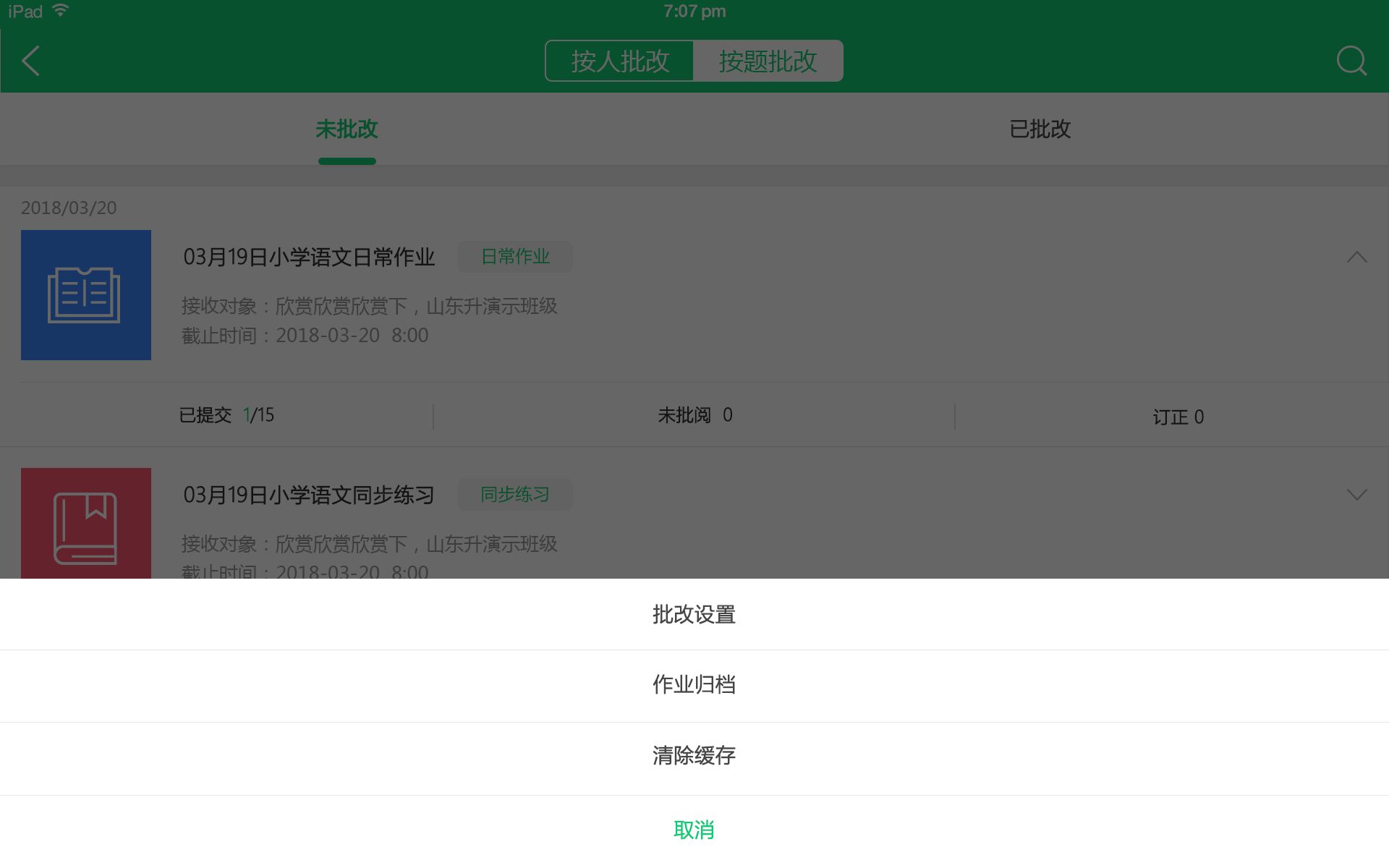Tap the 7:07 pm clock

click(694, 11)
